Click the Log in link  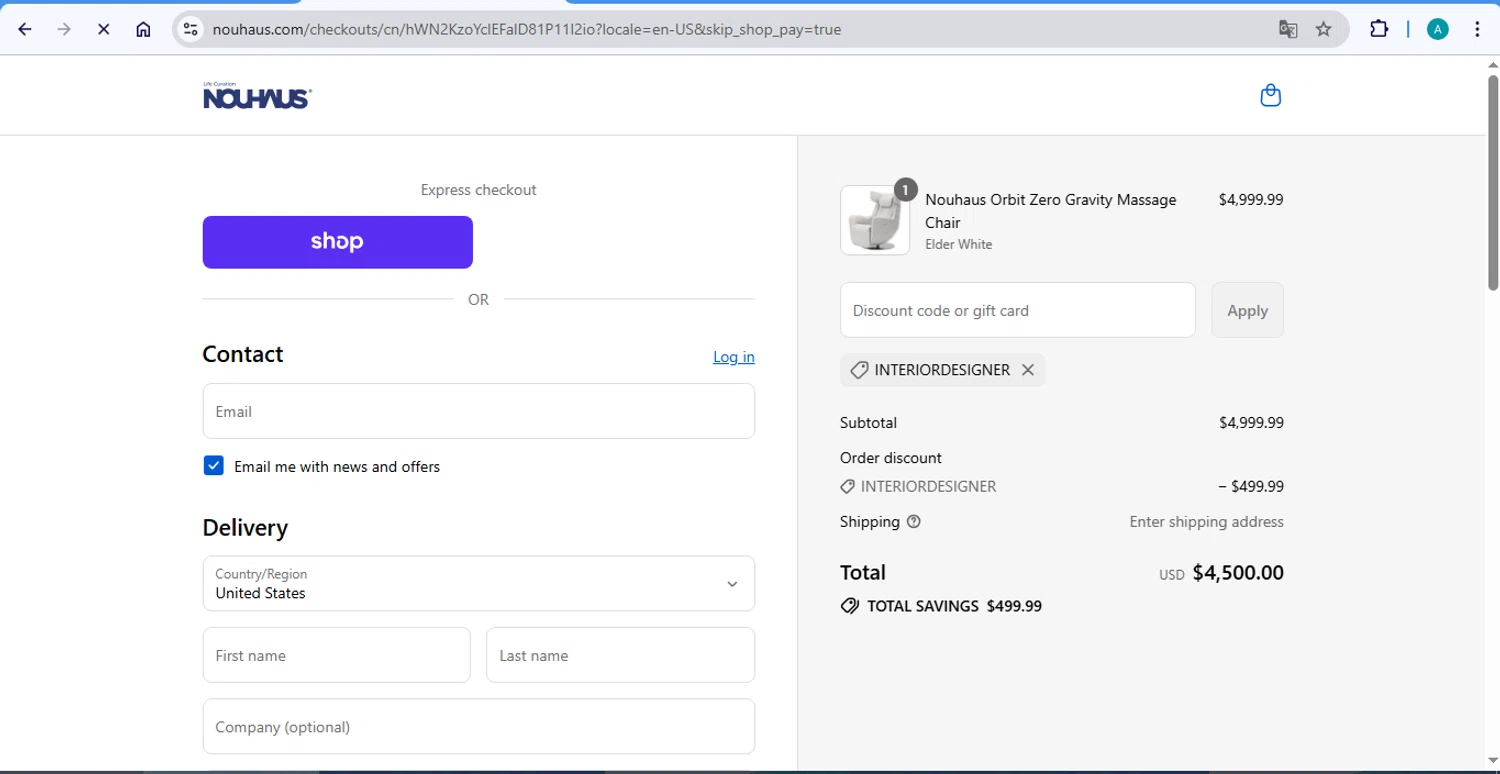click(x=734, y=357)
